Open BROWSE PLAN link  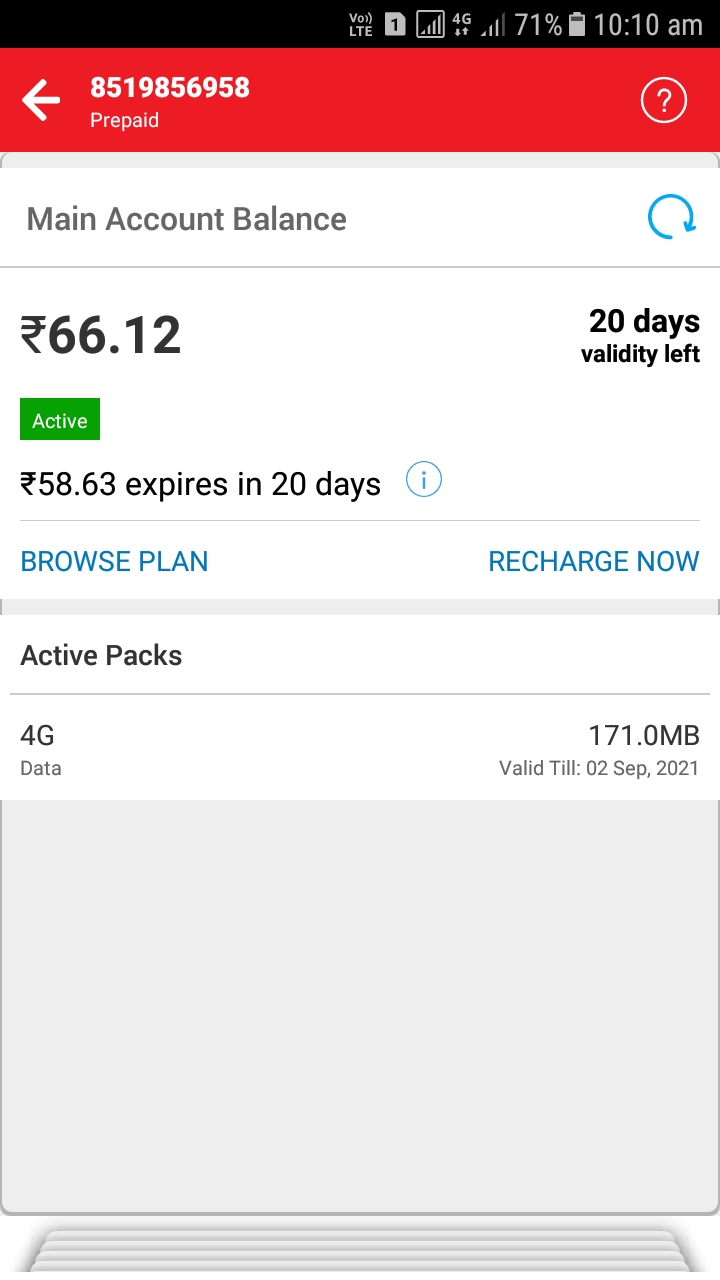[x=115, y=561]
